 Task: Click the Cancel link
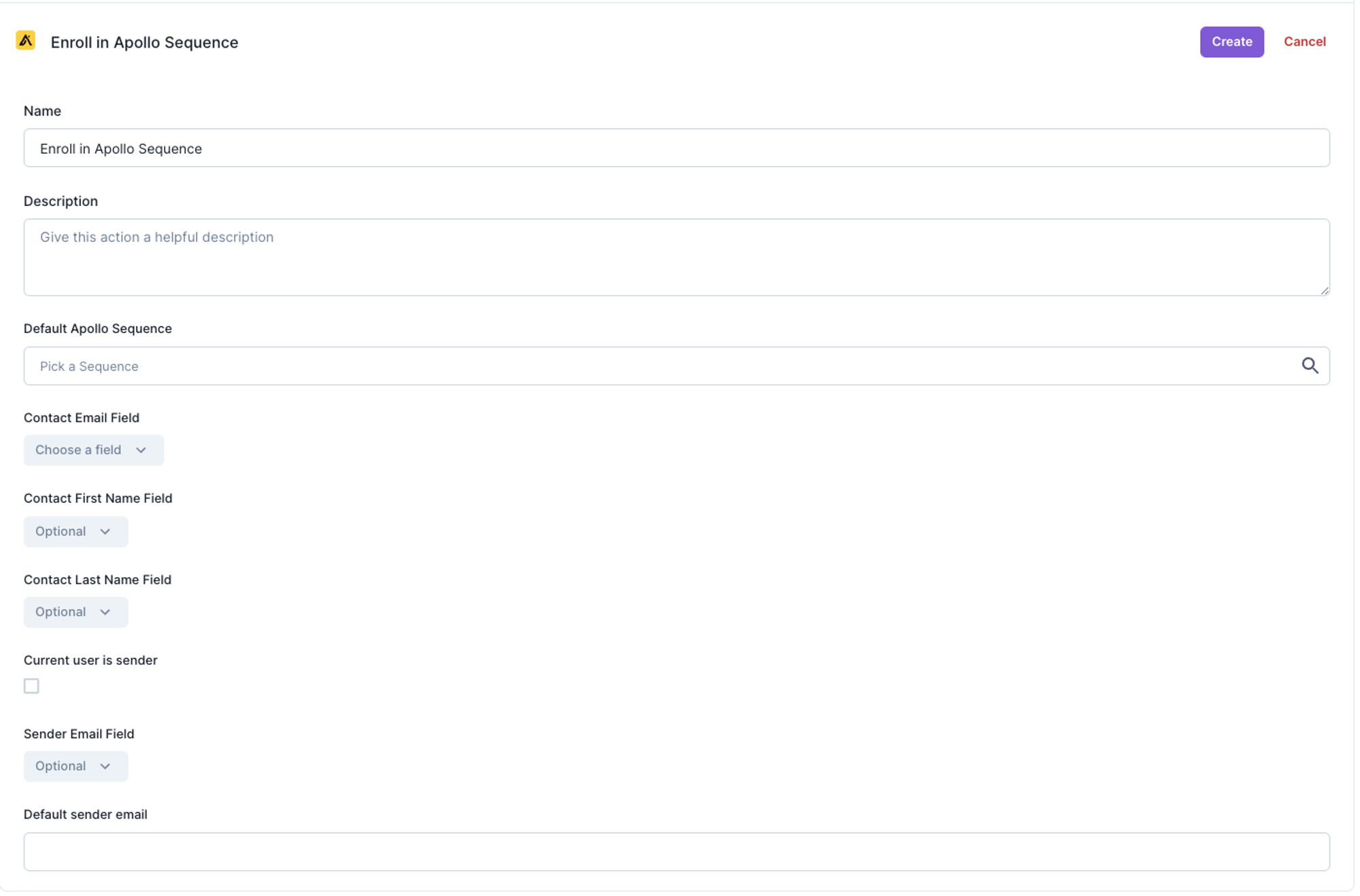point(1304,41)
